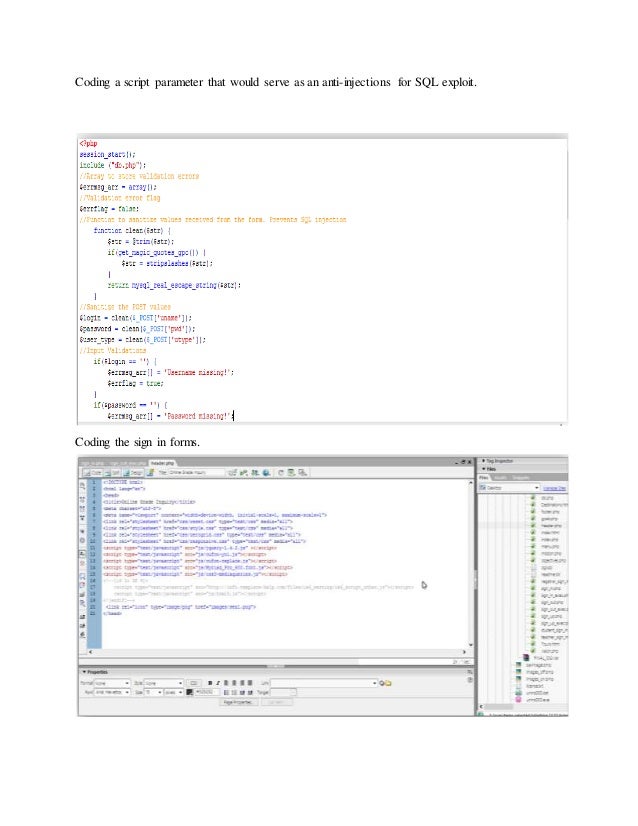Click the horizontal scrollbar right arrow in editor

[464, 652]
